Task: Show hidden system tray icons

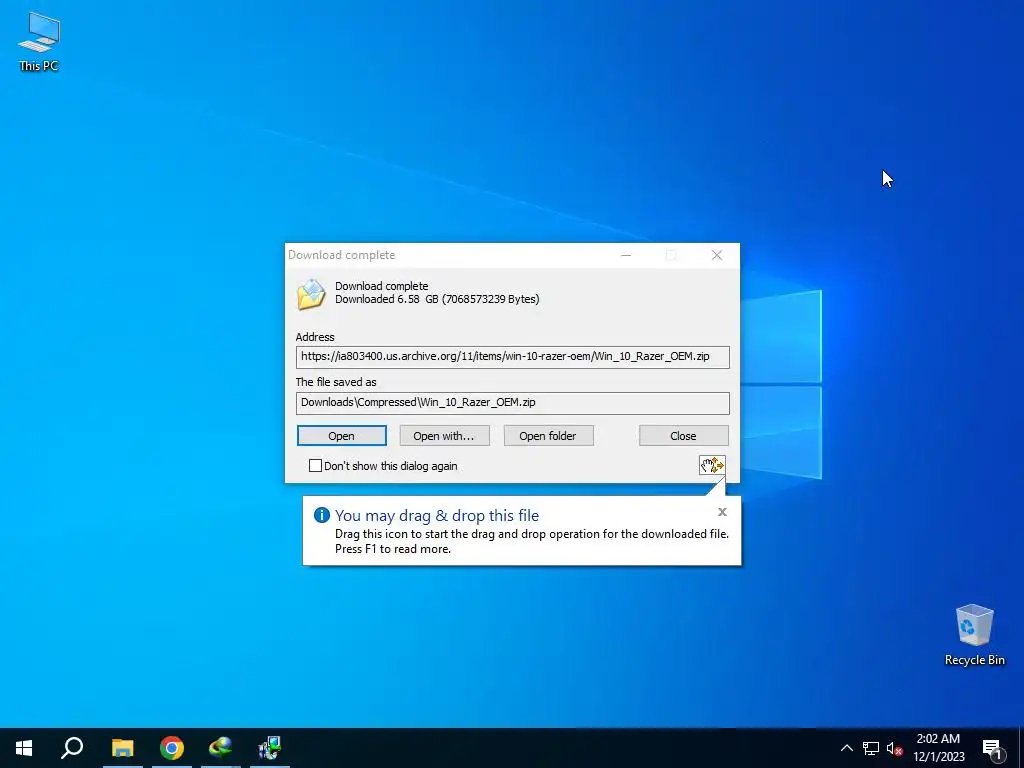Action: [x=846, y=748]
